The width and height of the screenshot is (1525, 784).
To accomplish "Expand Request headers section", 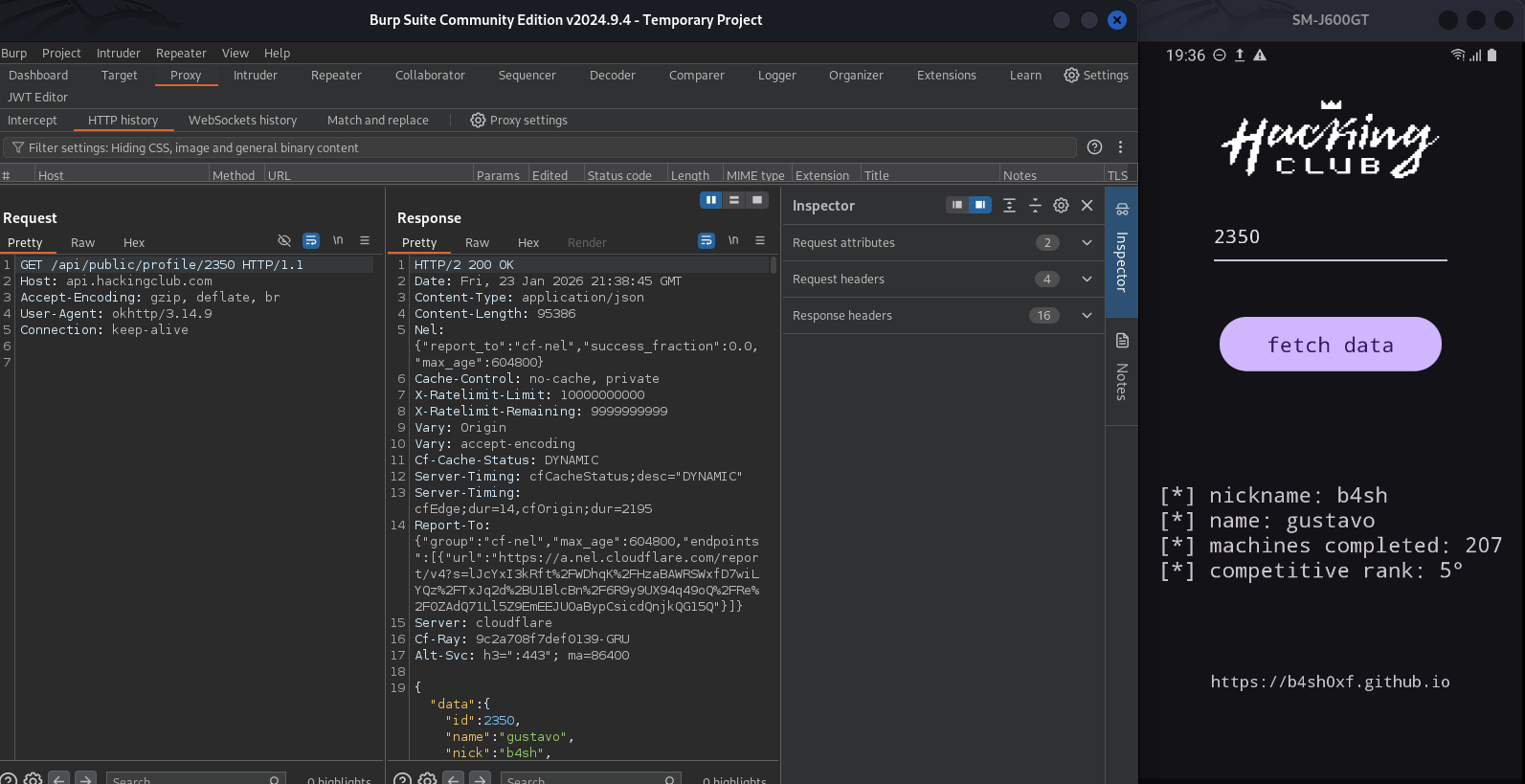I will (1087, 279).
